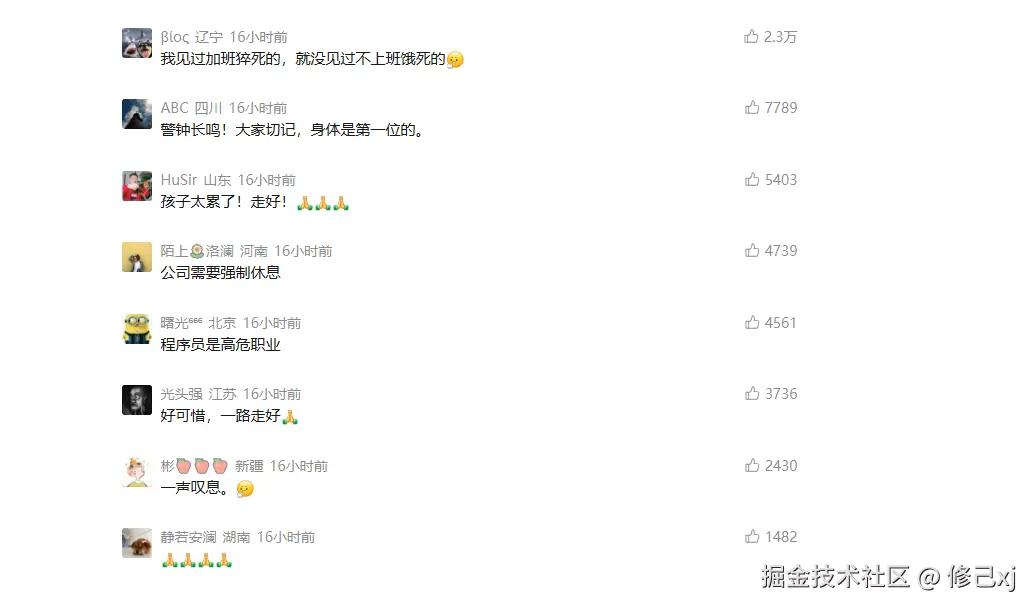
Task: Click thumbs-up on HuSir's comment
Action: [x=752, y=179]
